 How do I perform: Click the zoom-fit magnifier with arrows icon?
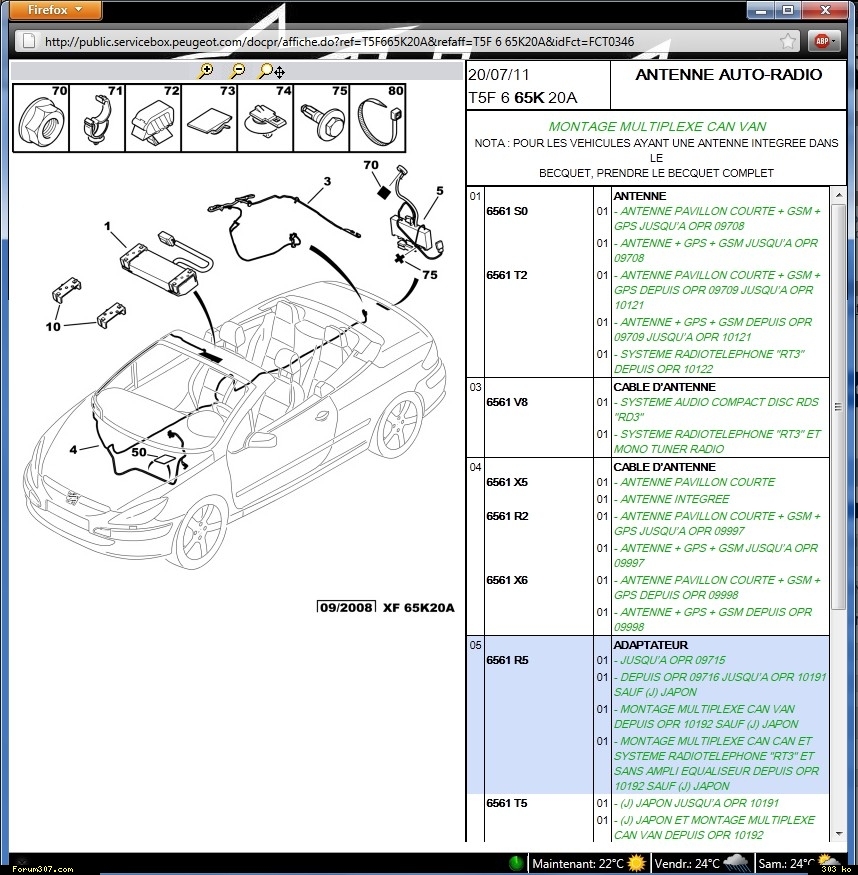(271, 71)
